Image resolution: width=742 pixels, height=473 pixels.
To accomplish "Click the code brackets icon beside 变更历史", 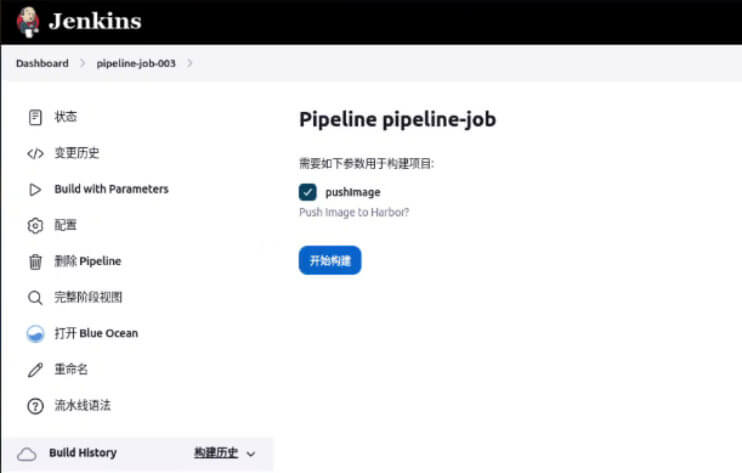I will click(35, 154).
